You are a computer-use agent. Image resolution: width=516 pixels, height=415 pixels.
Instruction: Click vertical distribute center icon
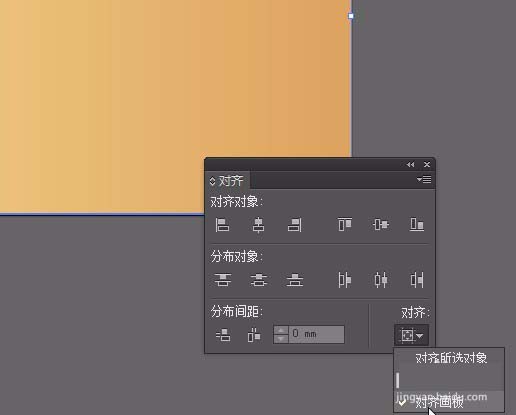point(259,280)
